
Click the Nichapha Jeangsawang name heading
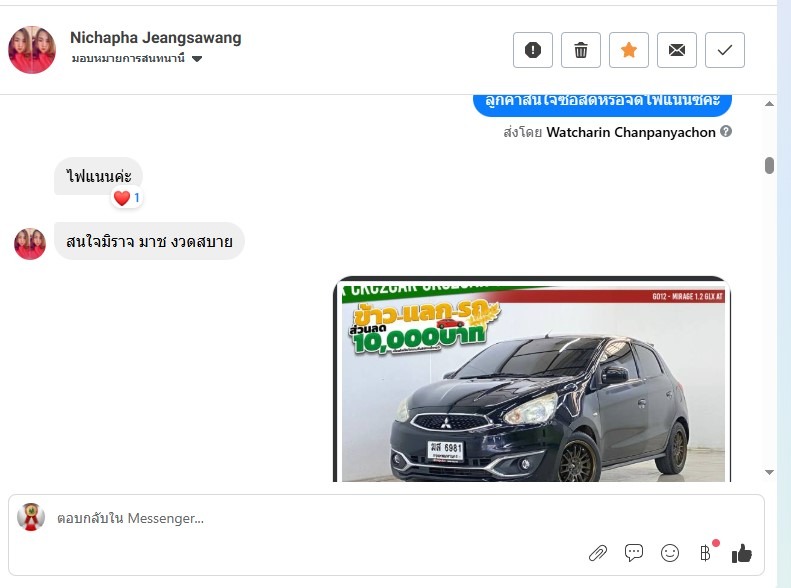click(x=155, y=37)
